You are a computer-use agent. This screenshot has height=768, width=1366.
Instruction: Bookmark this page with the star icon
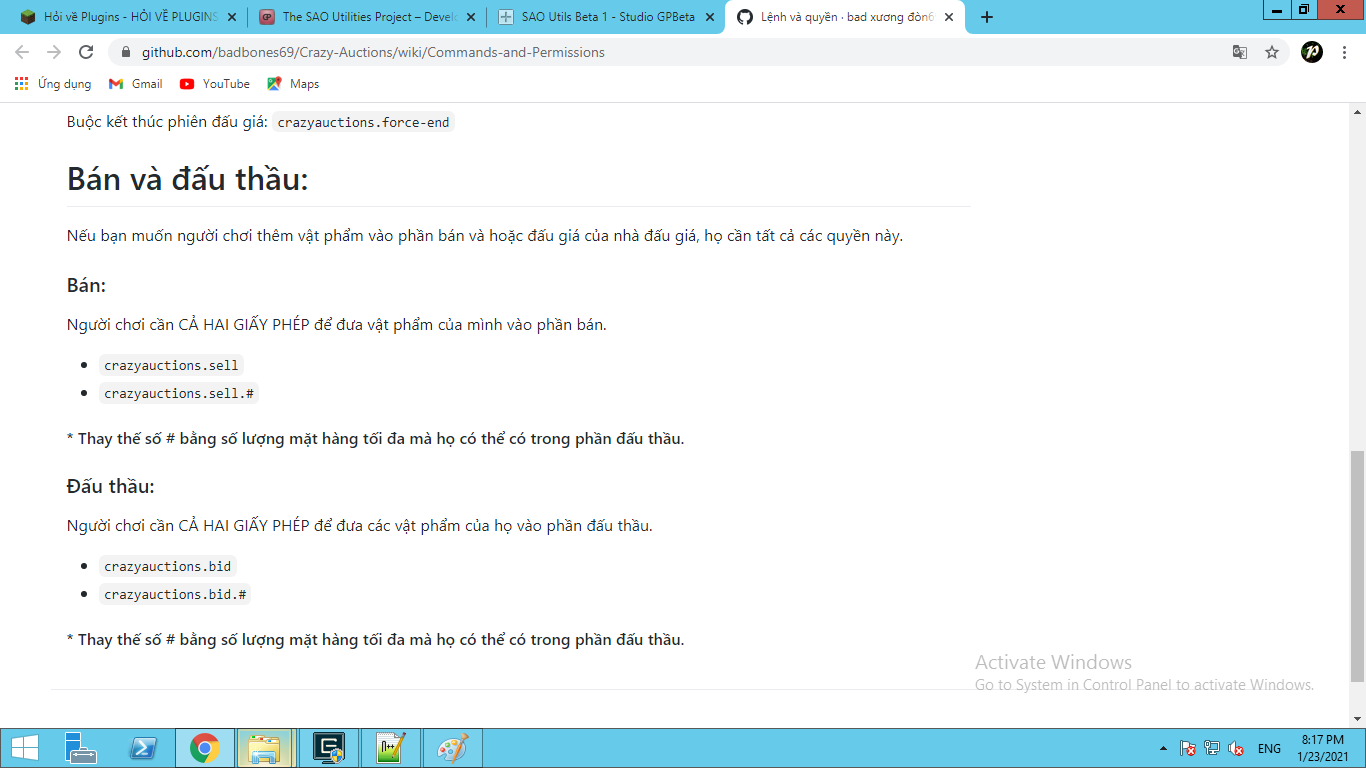[1272, 52]
